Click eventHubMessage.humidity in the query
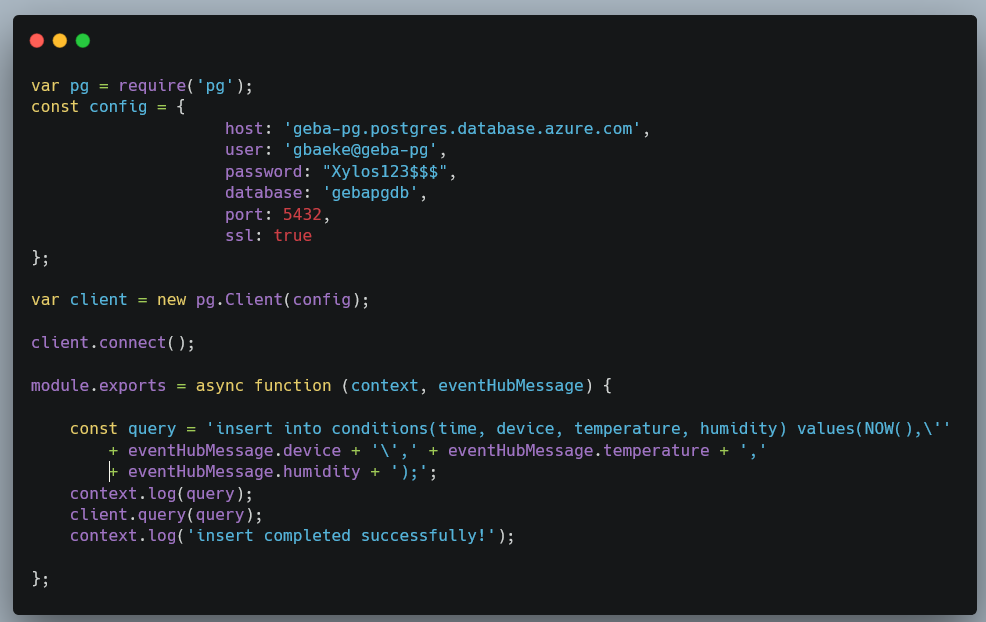986x622 pixels. click(244, 472)
